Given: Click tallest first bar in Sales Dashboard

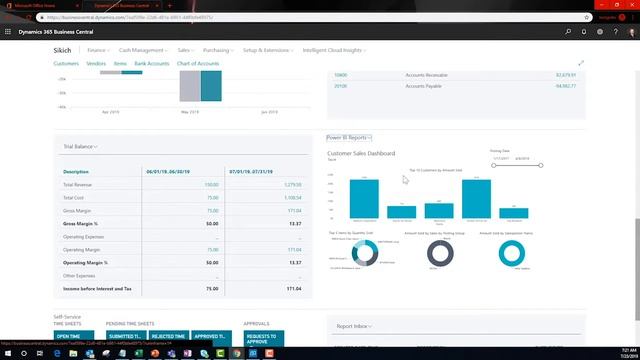Looking at the screenshot, I should (364, 199).
